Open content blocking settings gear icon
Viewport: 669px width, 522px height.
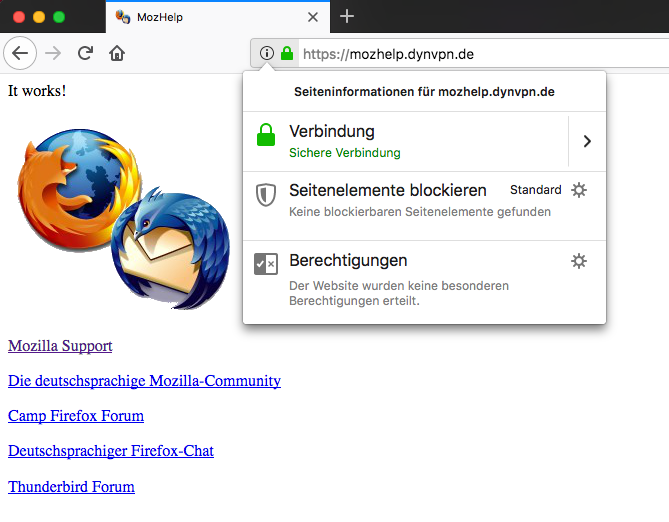579,190
